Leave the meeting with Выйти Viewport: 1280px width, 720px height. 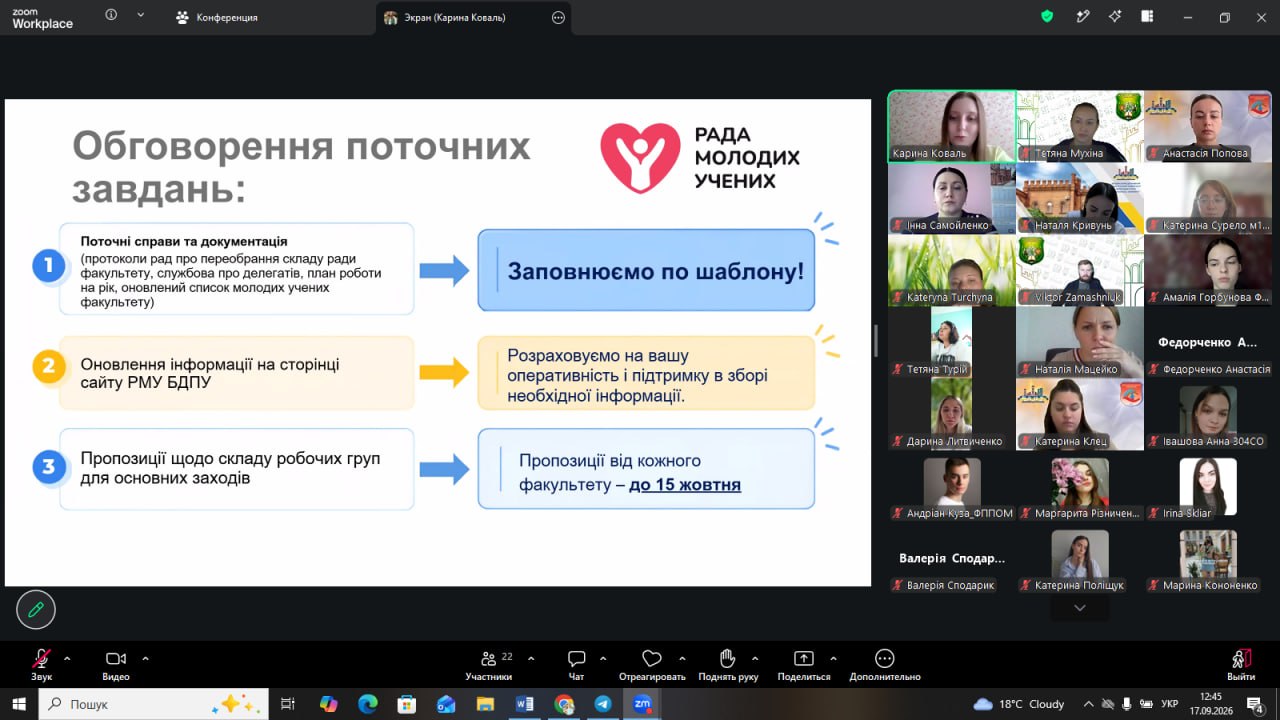(x=1241, y=665)
